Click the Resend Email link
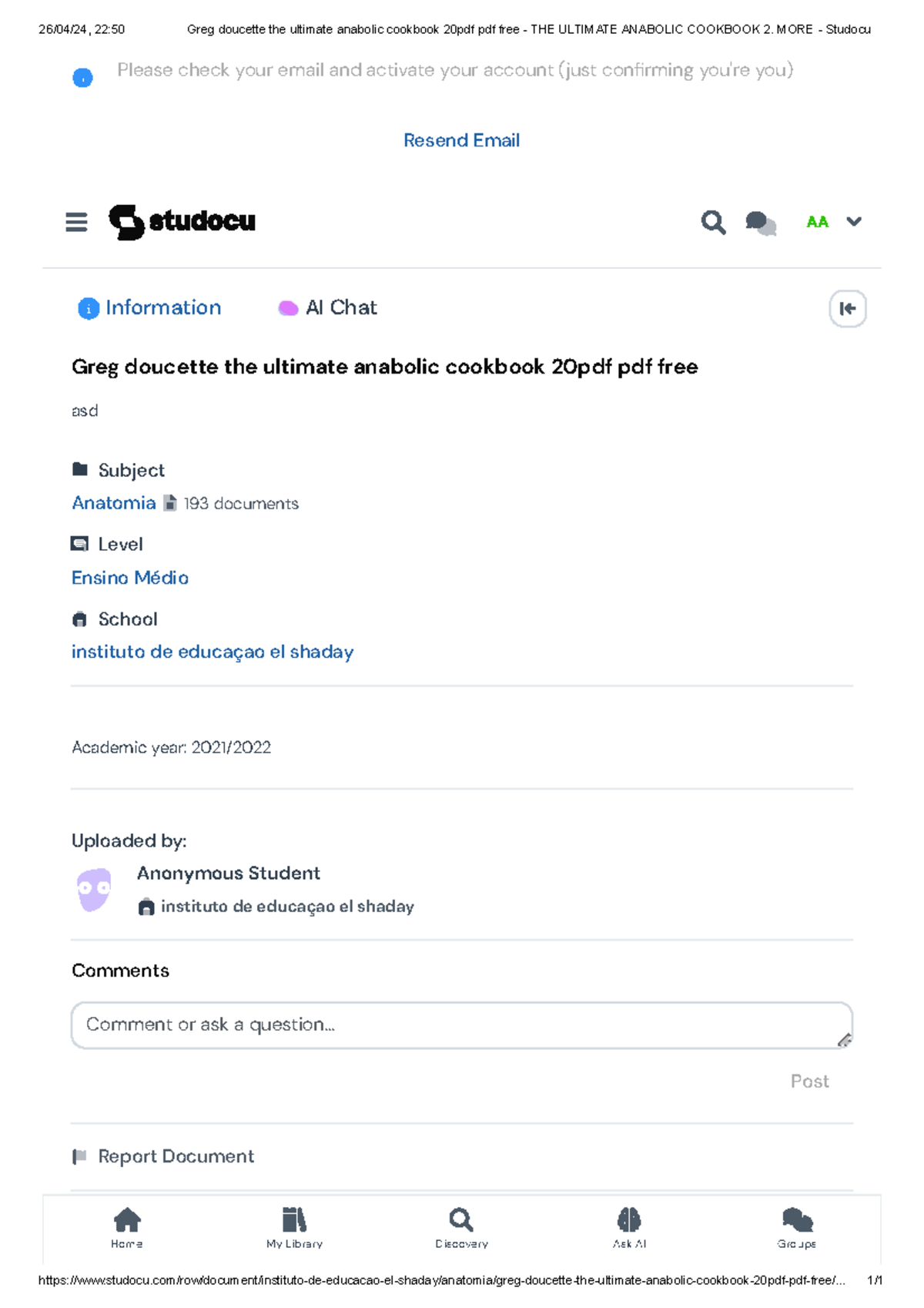This screenshot has height=1308, width=924. coord(461,140)
